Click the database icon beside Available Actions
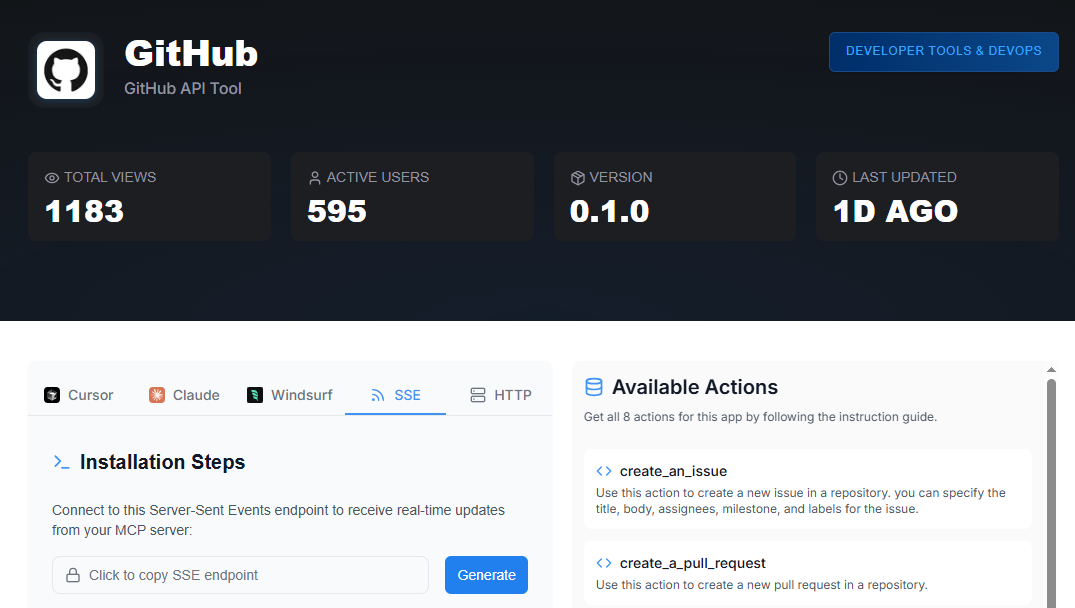Screen dimensions: 1075x608 (x=594, y=387)
